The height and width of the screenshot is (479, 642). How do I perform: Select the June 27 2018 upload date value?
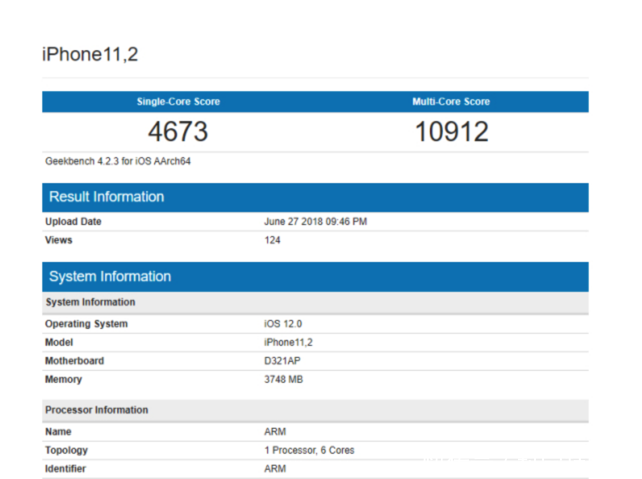(315, 222)
